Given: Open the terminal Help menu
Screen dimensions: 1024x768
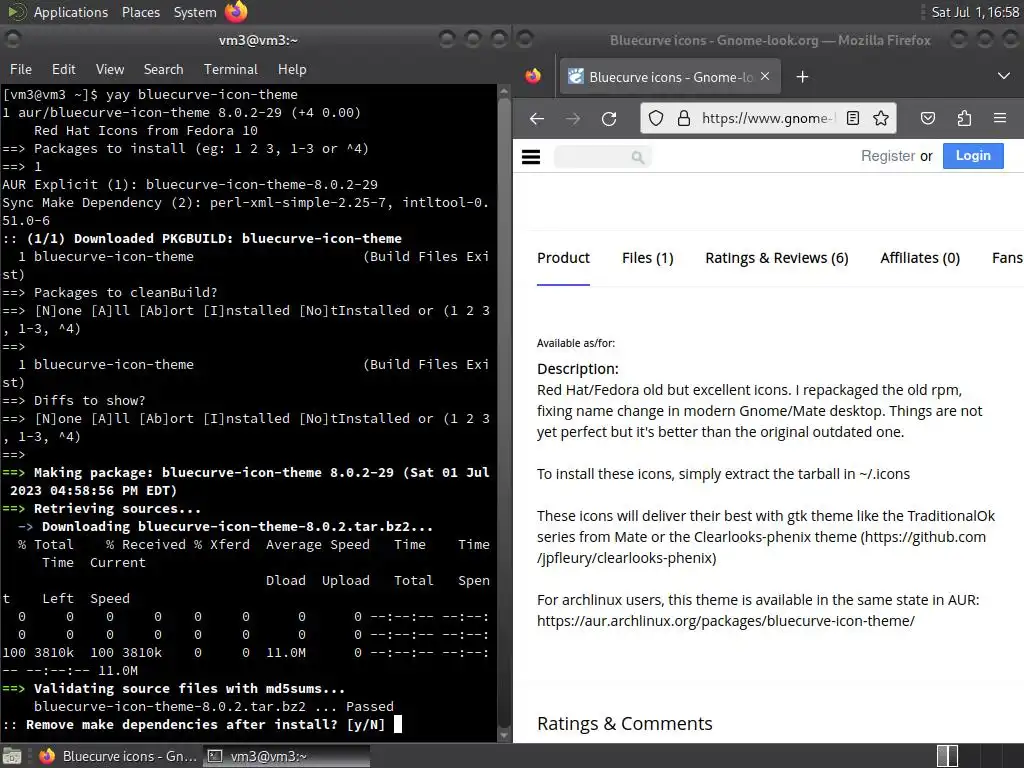Looking at the screenshot, I should [292, 69].
